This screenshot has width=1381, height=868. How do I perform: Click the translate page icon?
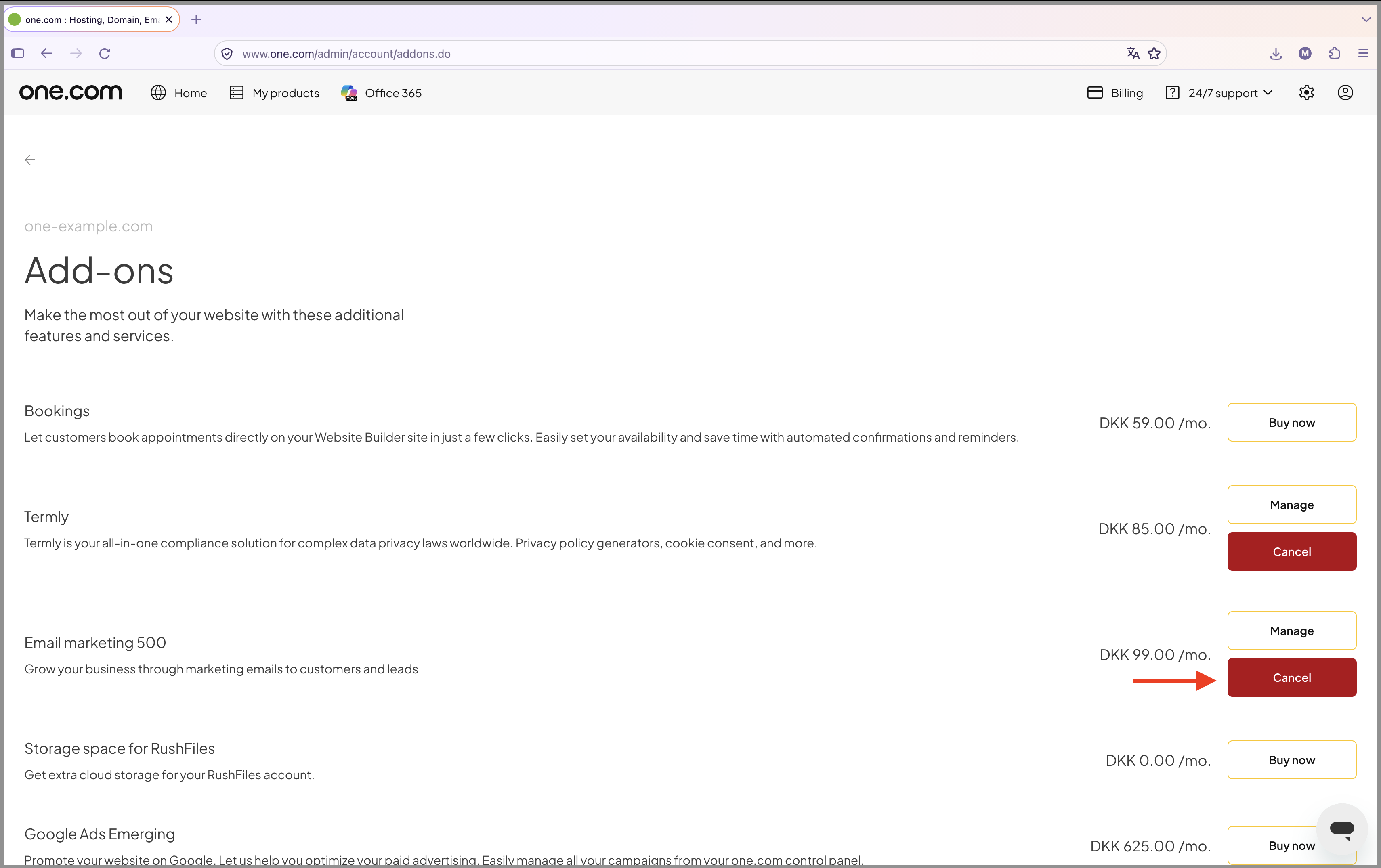click(x=1133, y=53)
